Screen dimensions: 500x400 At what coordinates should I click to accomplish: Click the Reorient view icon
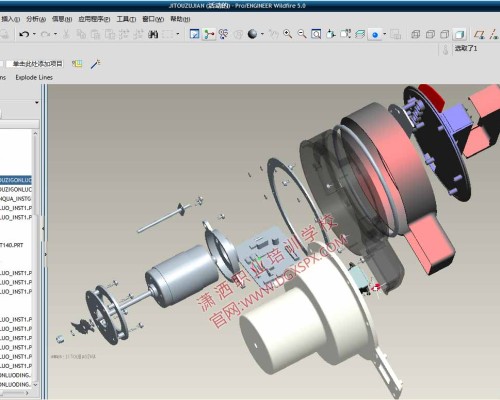(x=331, y=34)
